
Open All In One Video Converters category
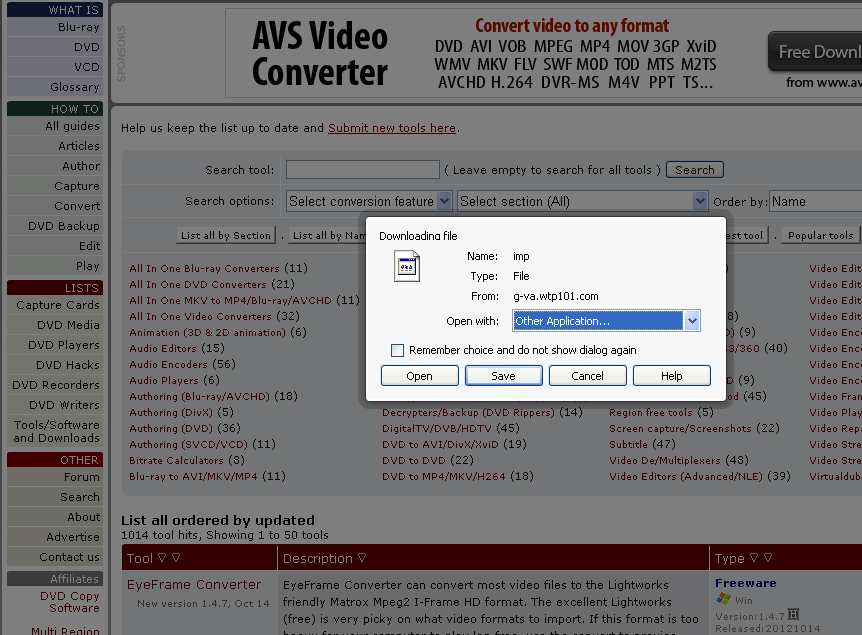pos(201,316)
